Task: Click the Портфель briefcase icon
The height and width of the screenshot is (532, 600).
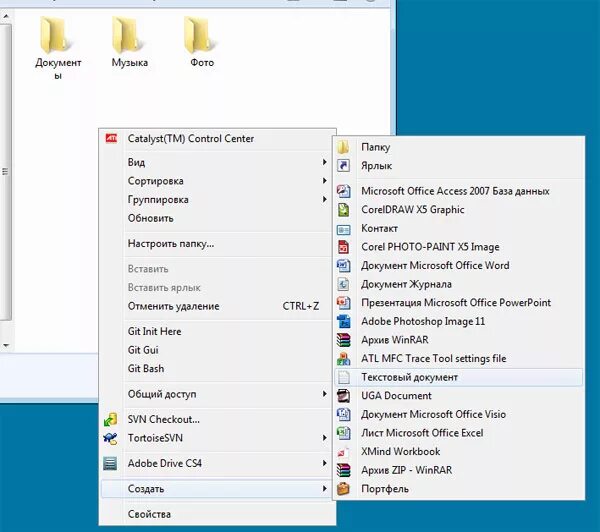Action: coord(343,489)
